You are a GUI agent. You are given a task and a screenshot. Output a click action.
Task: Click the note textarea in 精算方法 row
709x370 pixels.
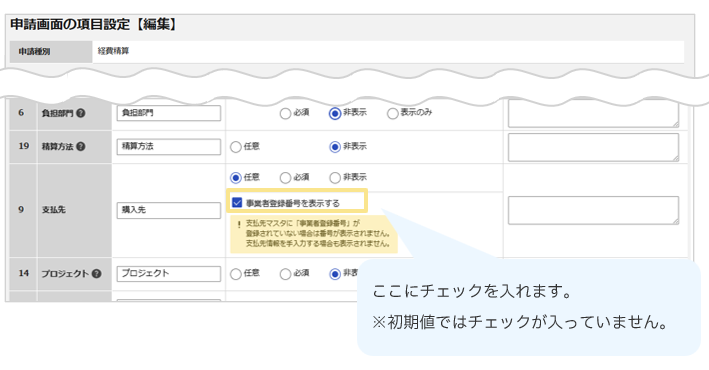point(593,147)
